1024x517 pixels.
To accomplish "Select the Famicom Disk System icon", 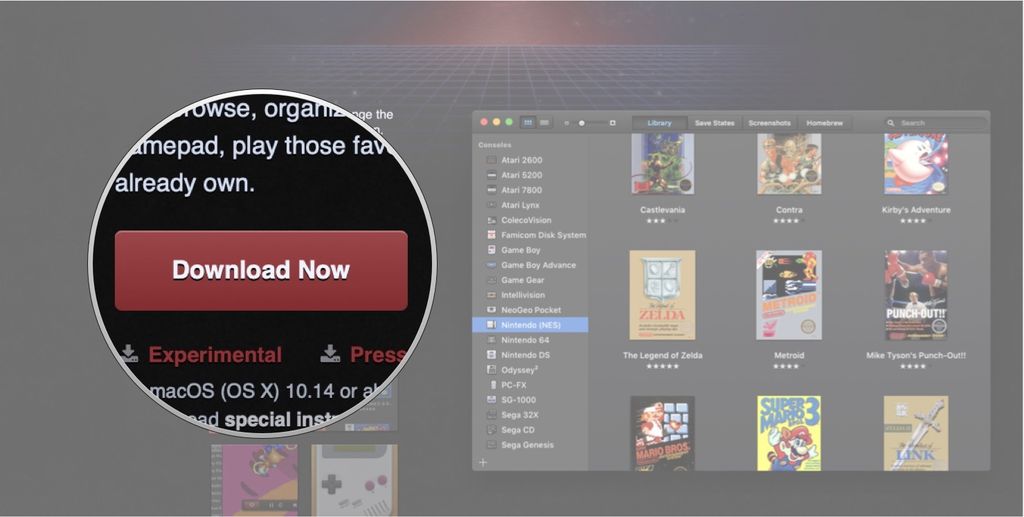I will click(492, 235).
